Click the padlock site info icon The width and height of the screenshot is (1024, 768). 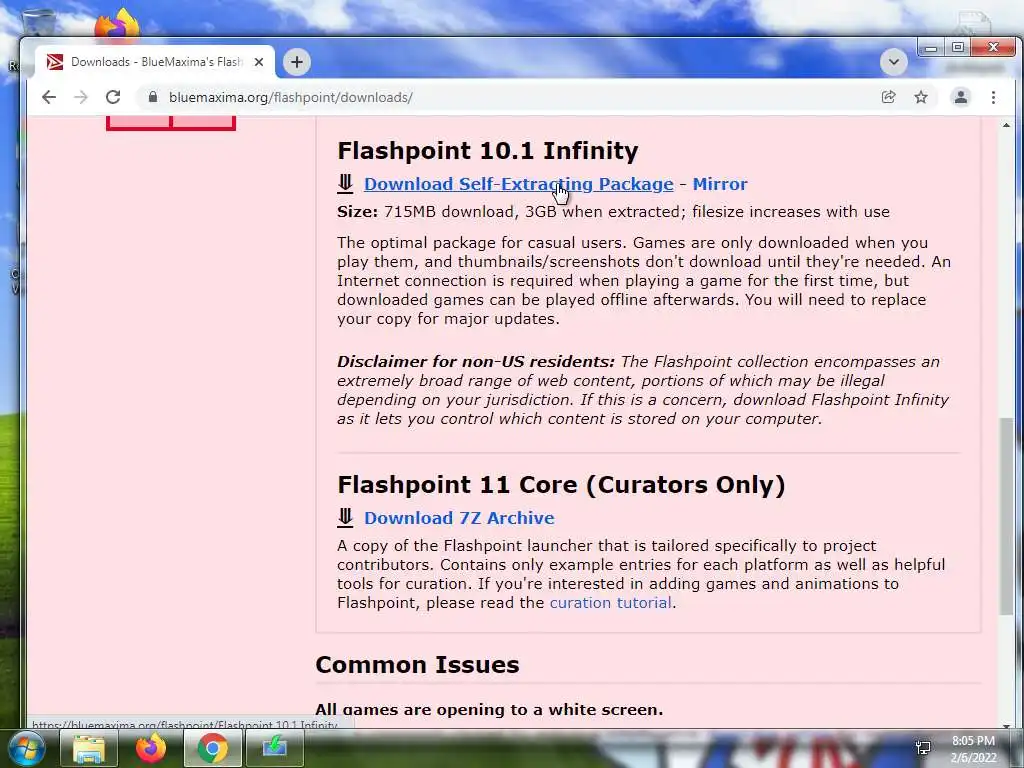[153, 97]
